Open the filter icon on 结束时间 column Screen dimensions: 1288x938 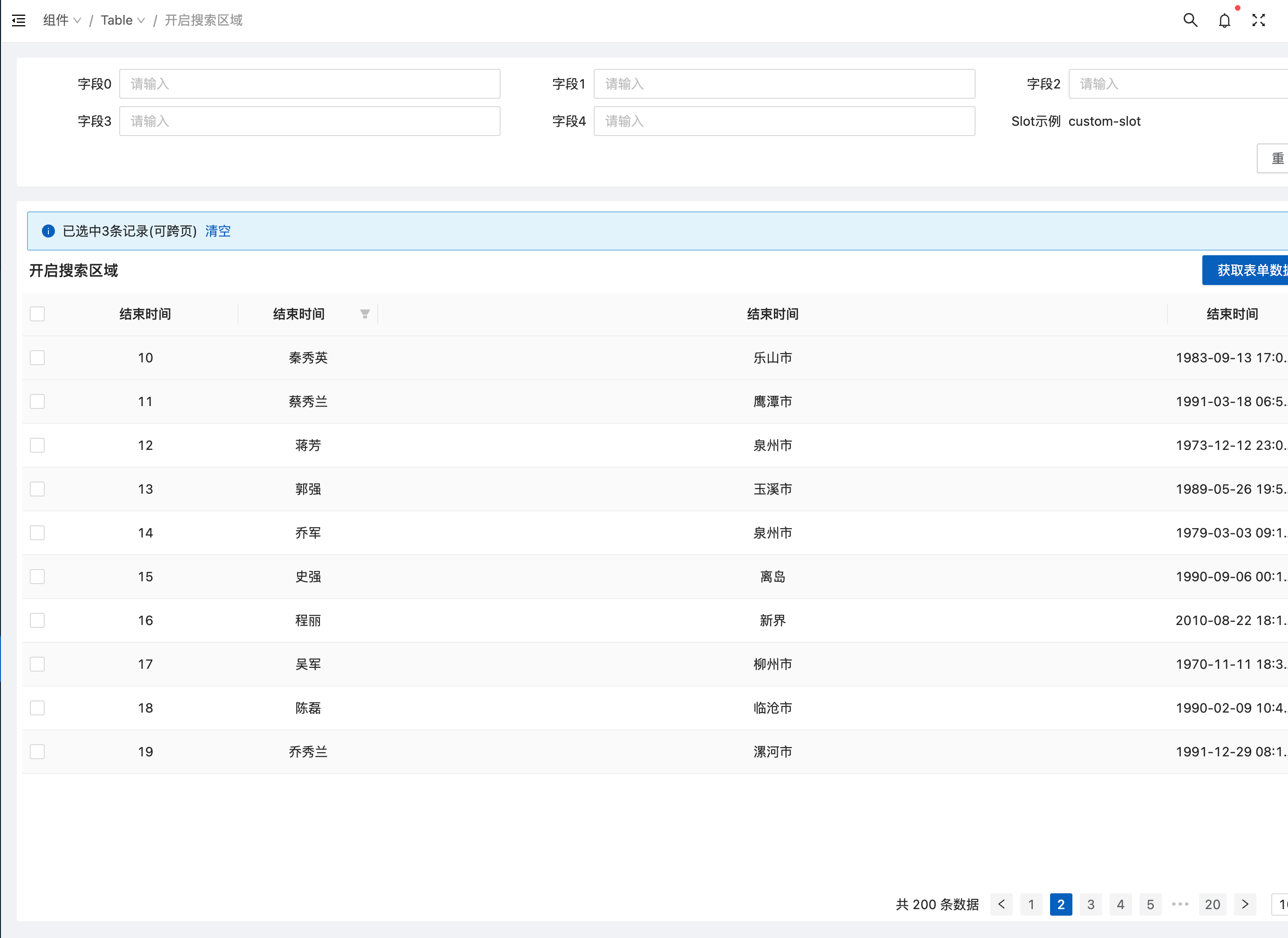coord(365,313)
